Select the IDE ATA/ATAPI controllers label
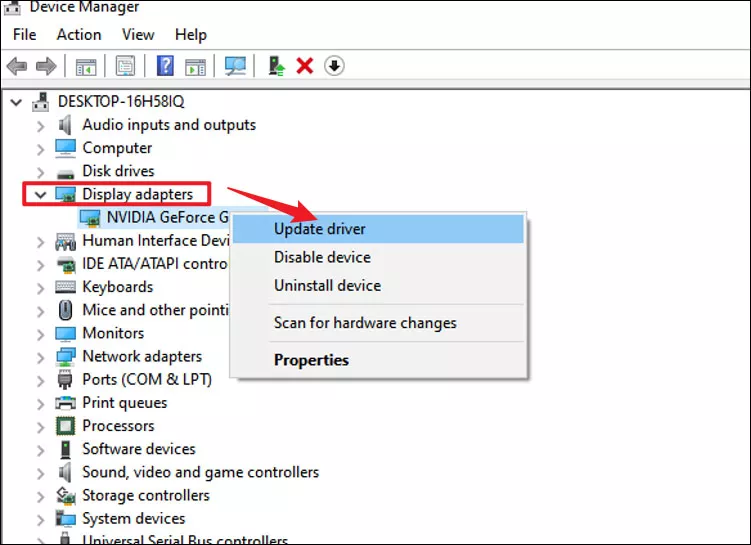Image resolution: width=751 pixels, height=545 pixels. (155, 264)
